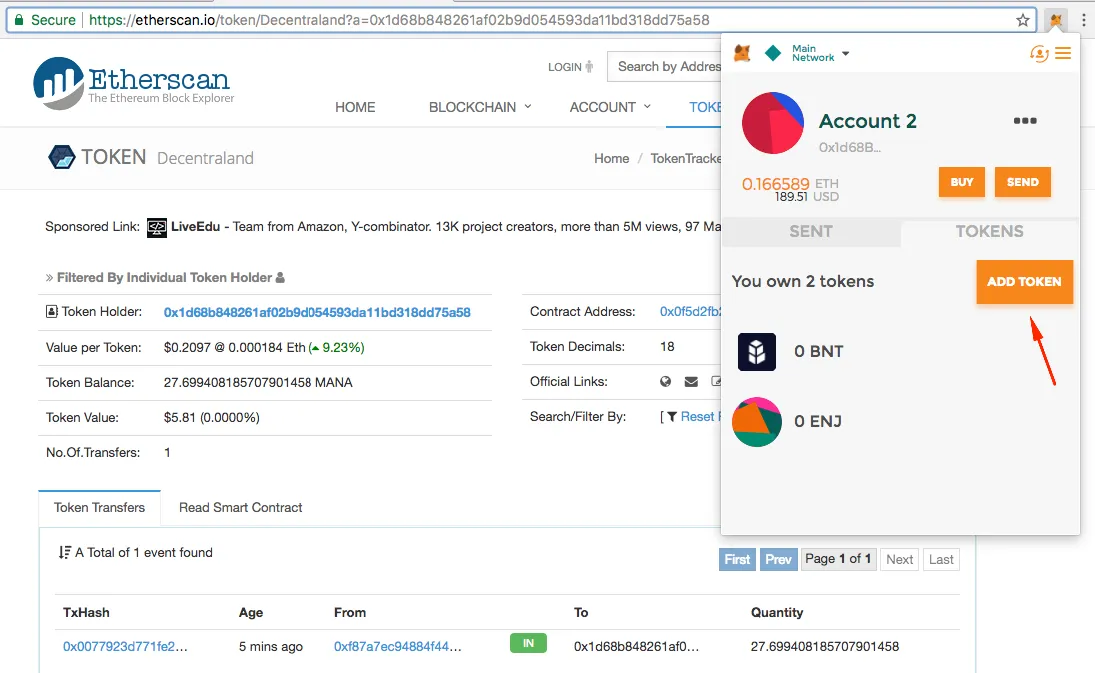This screenshot has width=1095, height=673.
Task: Click the LiveEdu sponsor logo icon
Action: (x=157, y=228)
